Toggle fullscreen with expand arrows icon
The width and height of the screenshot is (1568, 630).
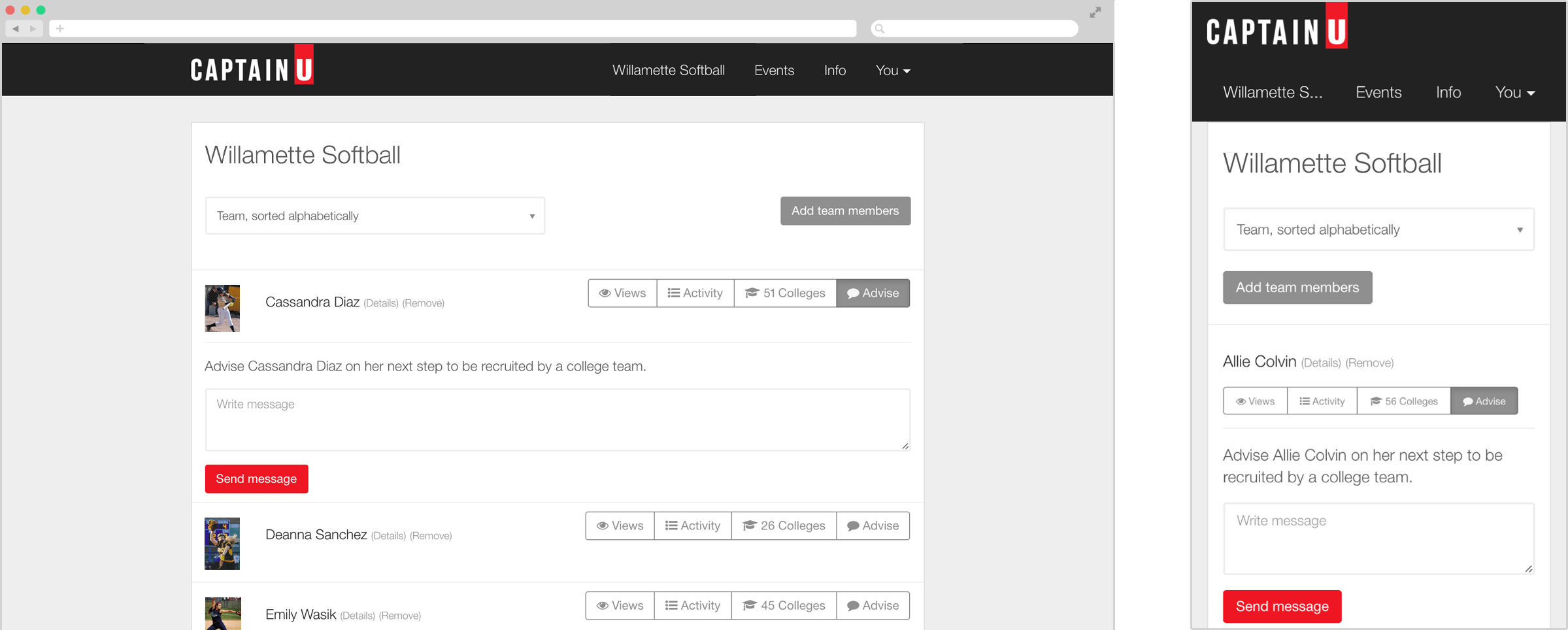(1095, 12)
